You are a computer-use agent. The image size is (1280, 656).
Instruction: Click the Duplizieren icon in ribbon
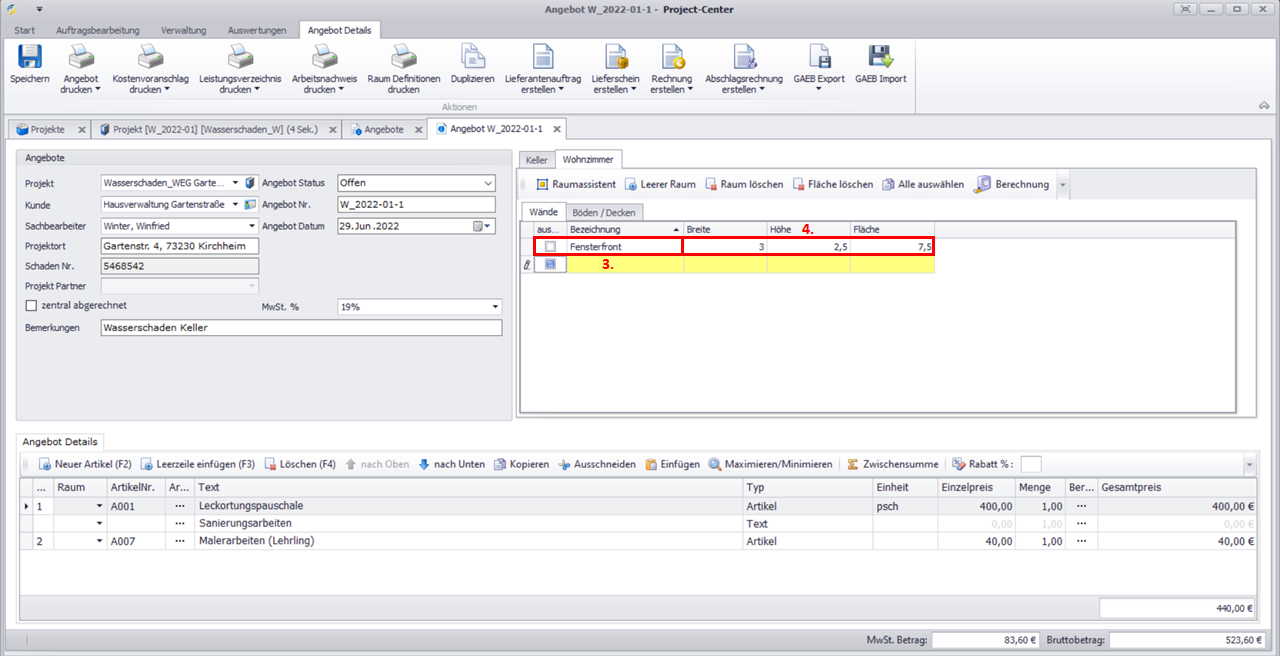[472, 58]
